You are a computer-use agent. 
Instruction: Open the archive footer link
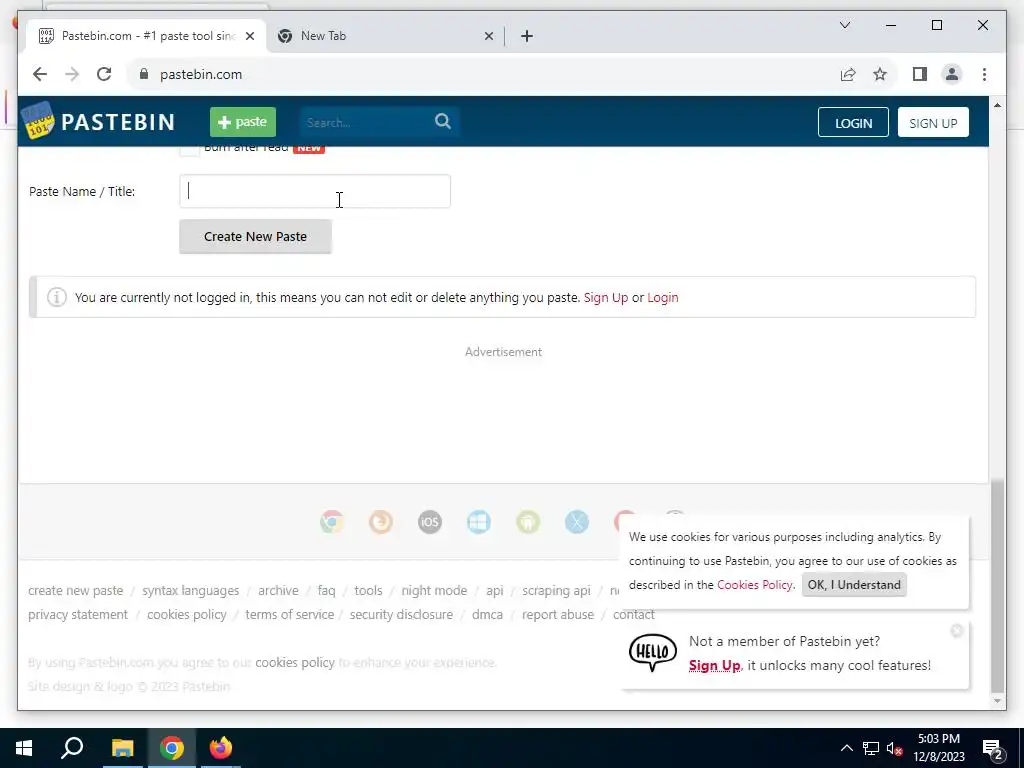(278, 590)
